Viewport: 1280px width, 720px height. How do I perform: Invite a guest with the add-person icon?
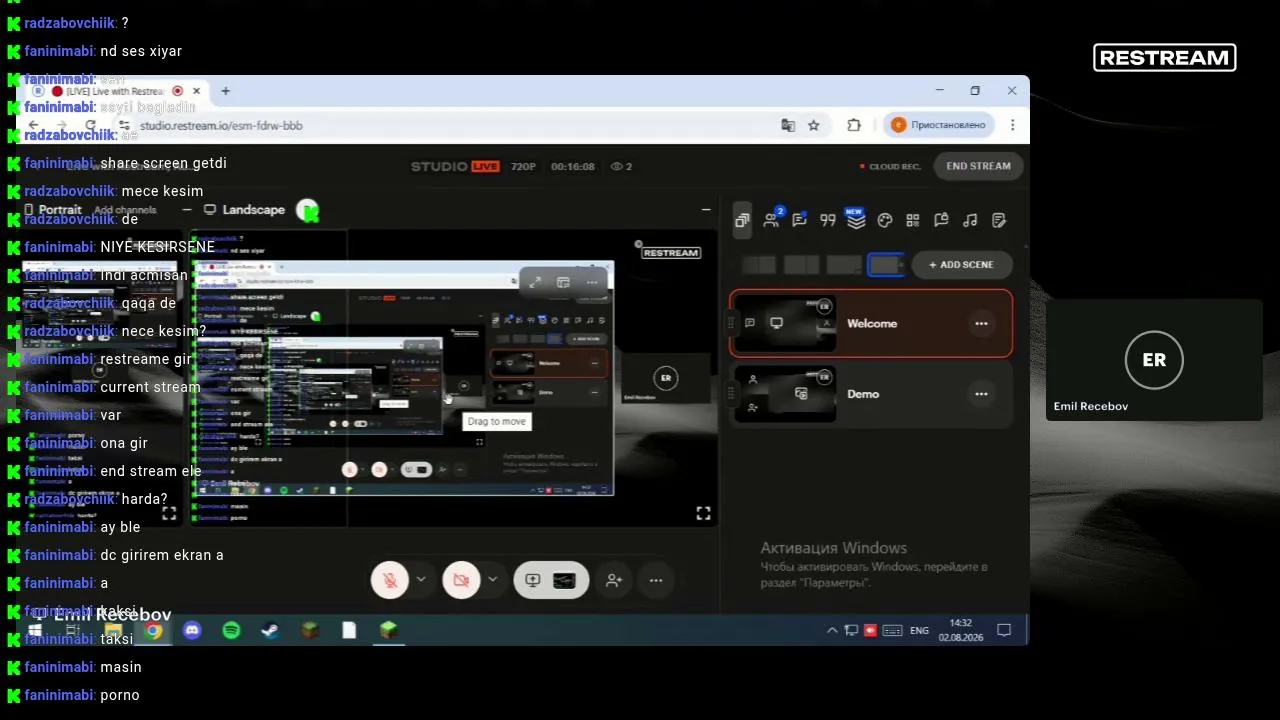tap(614, 580)
